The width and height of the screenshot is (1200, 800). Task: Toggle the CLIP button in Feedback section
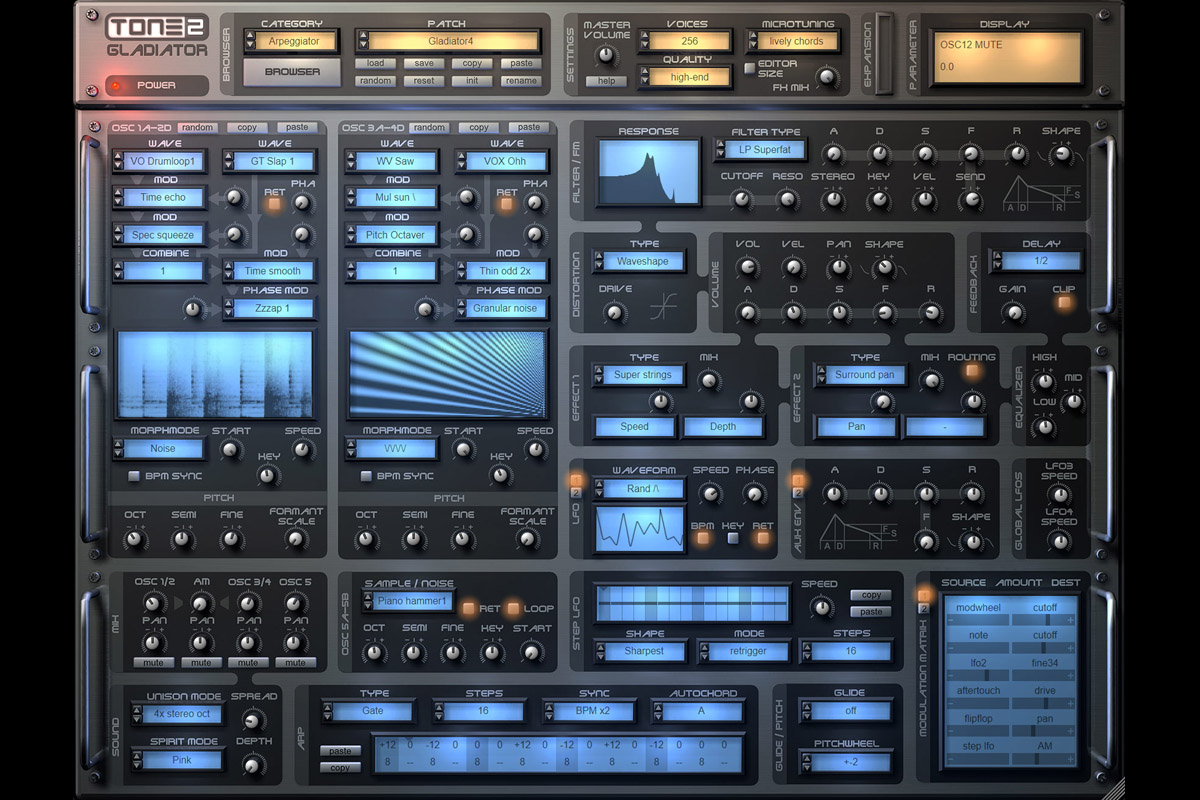pos(1063,301)
